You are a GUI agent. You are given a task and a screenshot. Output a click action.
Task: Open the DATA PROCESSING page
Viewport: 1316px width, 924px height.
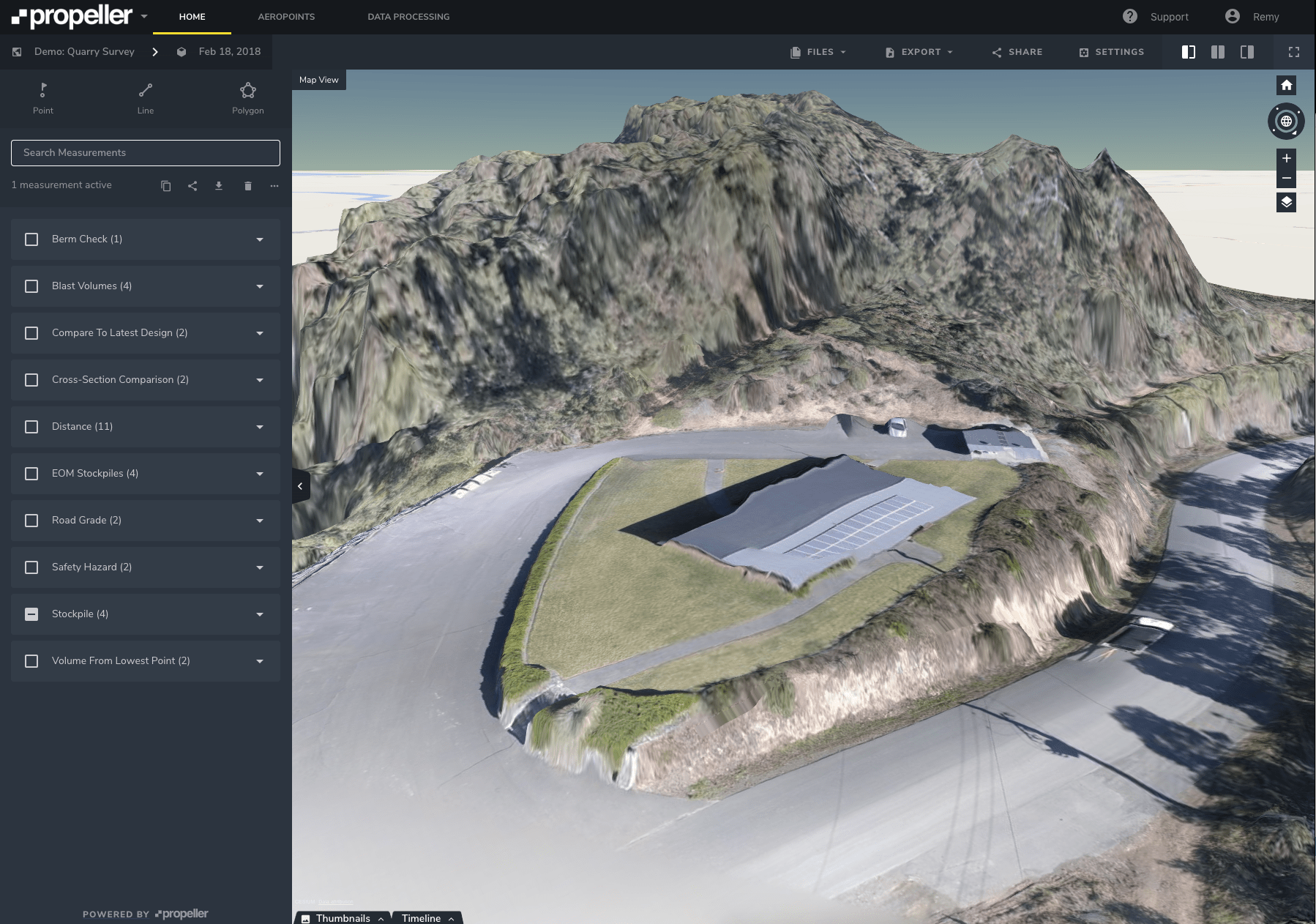pyautogui.click(x=408, y=16)
